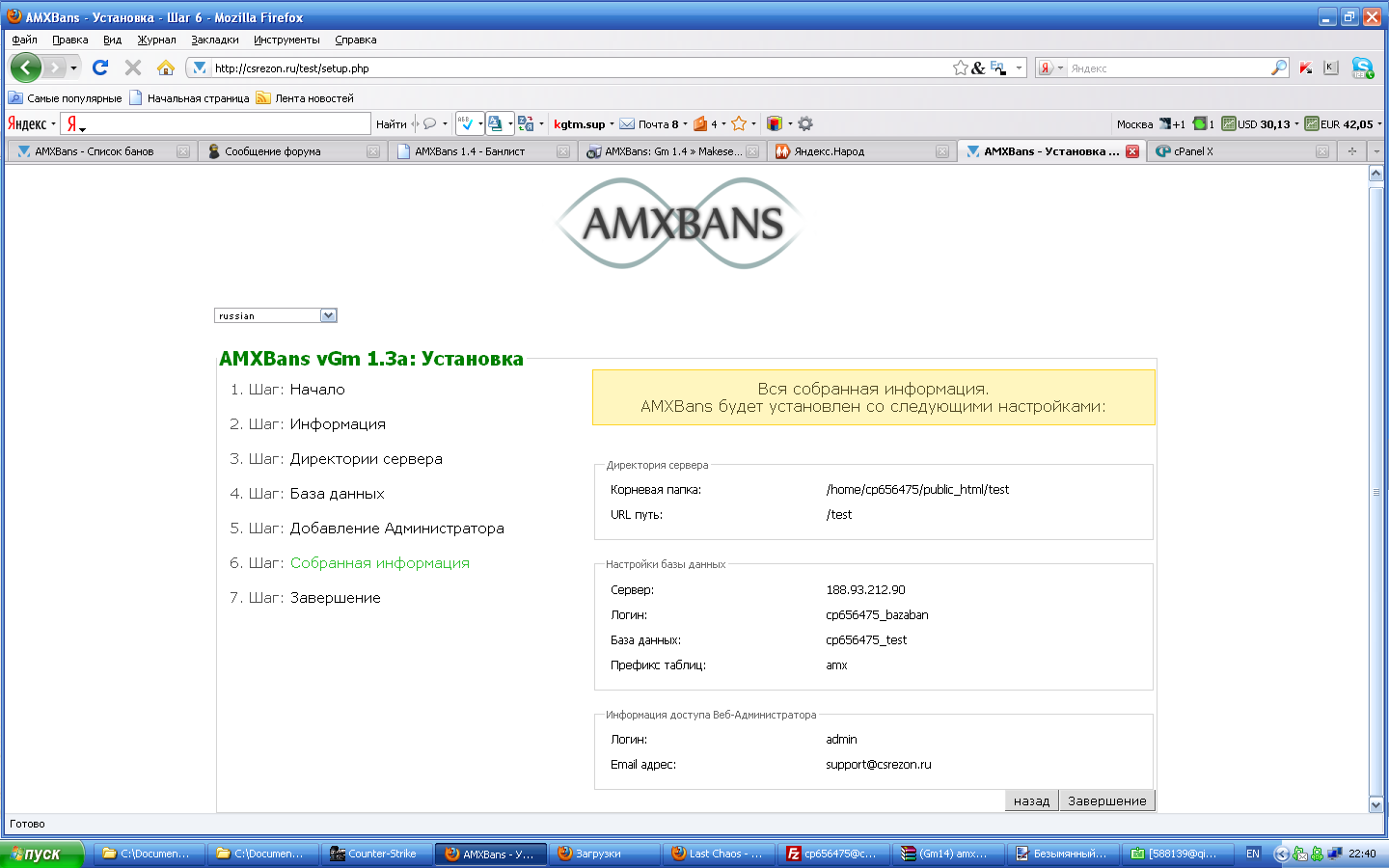The height and width of the screenshot is (868, 1389).
Task: Open the Файл menu
Action: [x=24, y=40]
